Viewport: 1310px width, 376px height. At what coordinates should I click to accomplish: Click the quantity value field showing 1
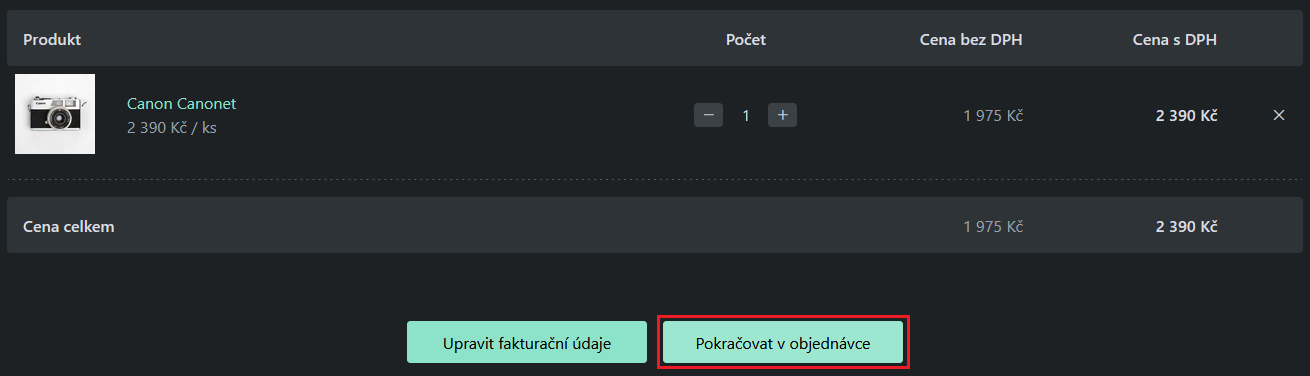[745, 115]
